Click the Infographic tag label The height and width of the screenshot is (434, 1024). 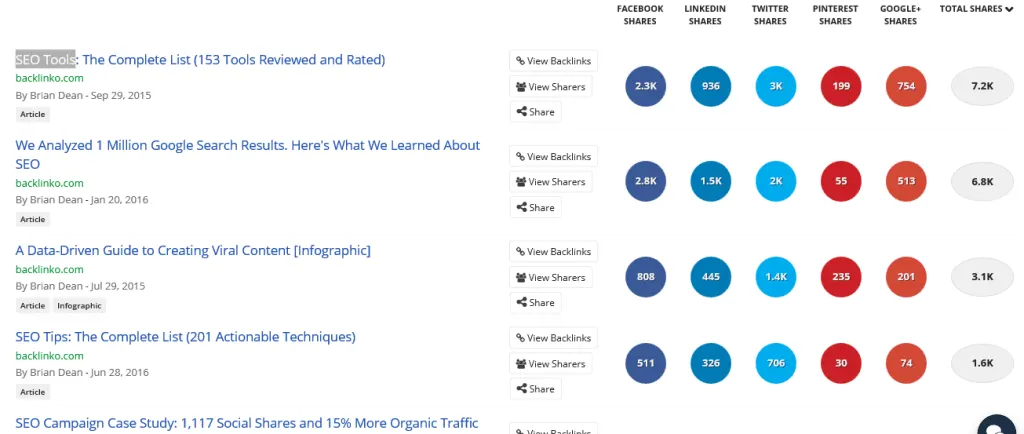pyautogui.click(x=79, y=305)
